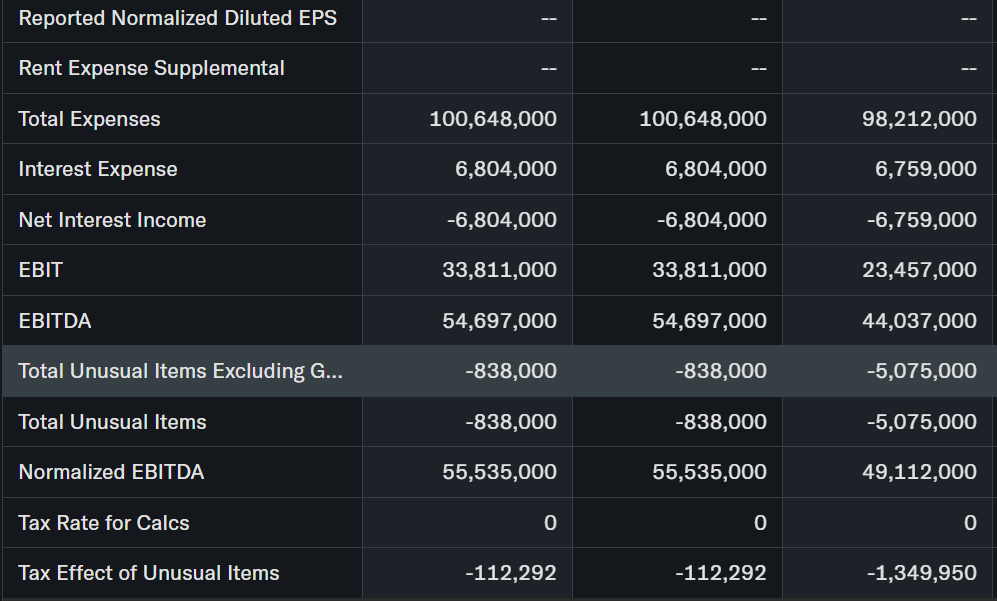Click the 49,112,000 Normalized EBITDA value
The image size is (997, 601).
click(919, 472)
